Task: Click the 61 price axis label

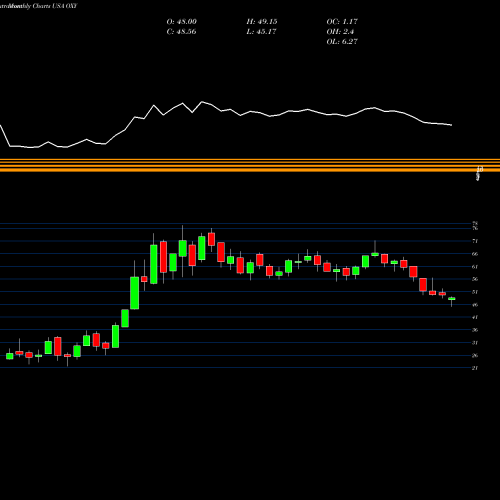Action: click(x=475, y=266)
